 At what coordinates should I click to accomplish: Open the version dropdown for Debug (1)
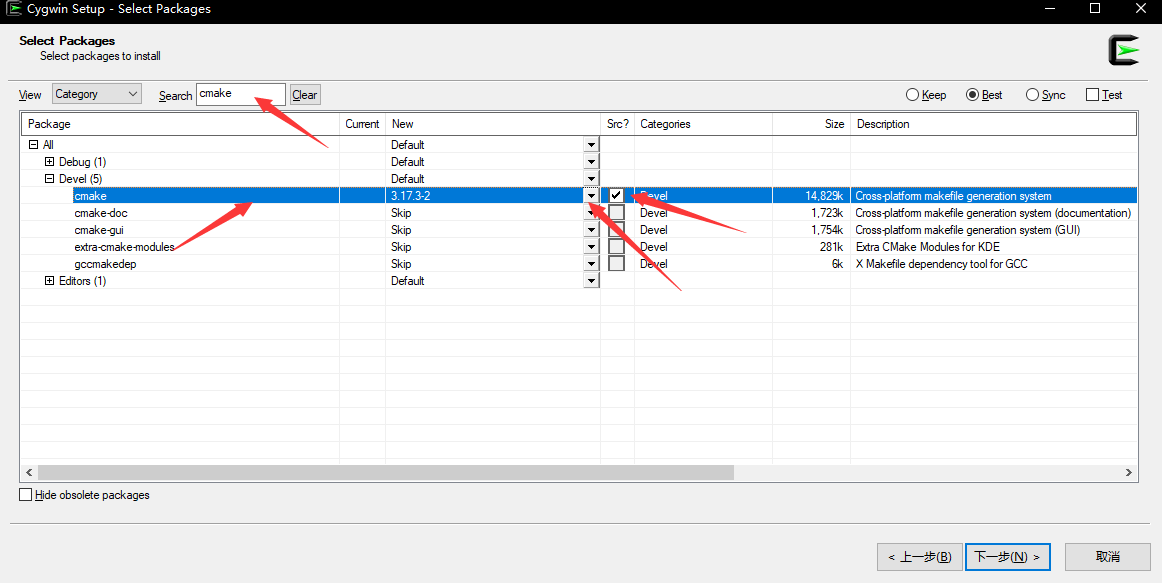point(591,161)
